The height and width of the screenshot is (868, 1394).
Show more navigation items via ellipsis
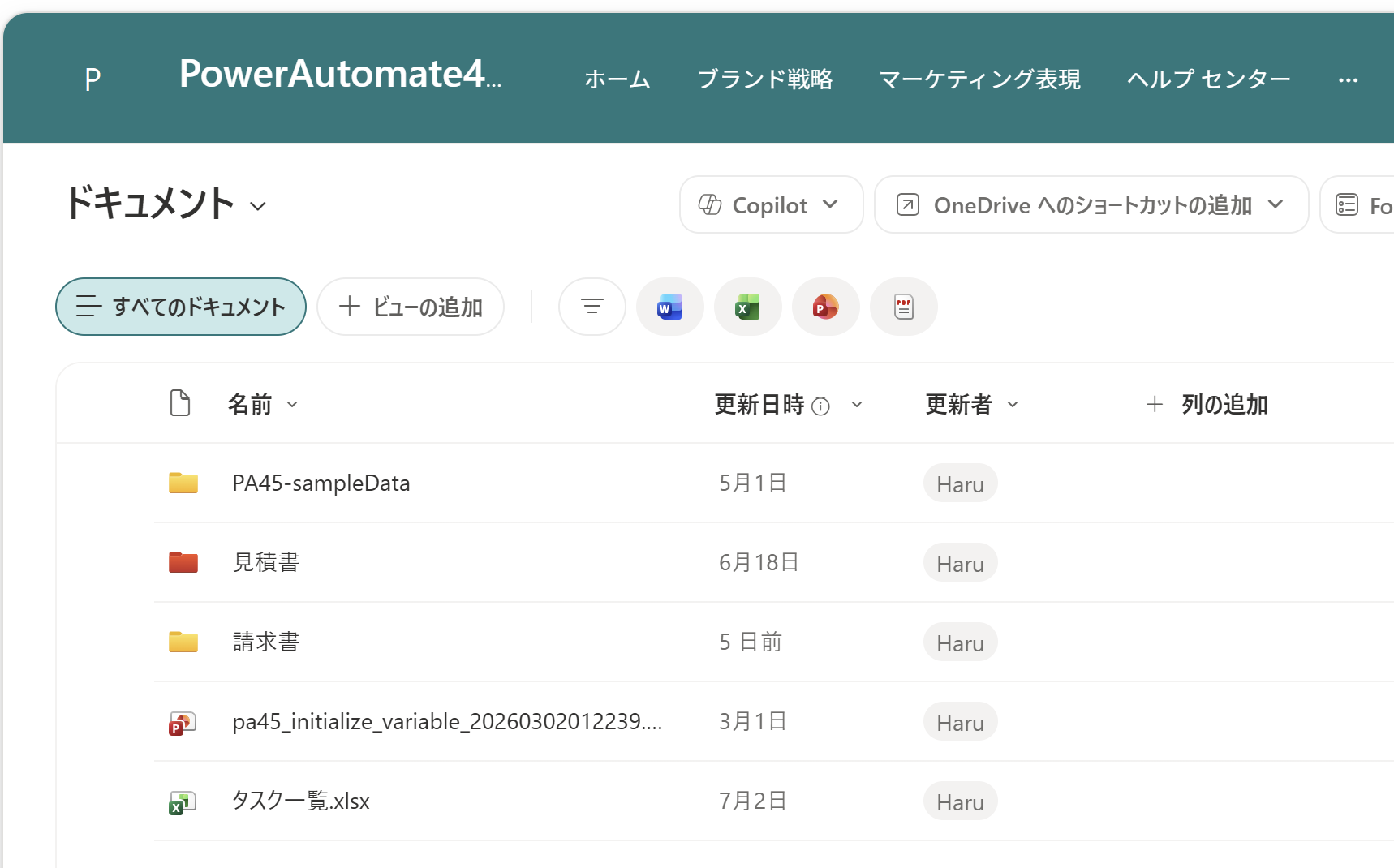click(x=1349, y=79)
